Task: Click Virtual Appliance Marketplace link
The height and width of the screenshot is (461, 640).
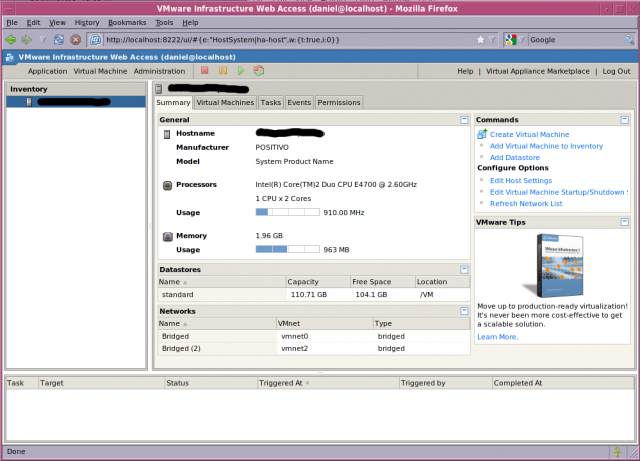Action: pyautogui.click(x=538, y=71)
